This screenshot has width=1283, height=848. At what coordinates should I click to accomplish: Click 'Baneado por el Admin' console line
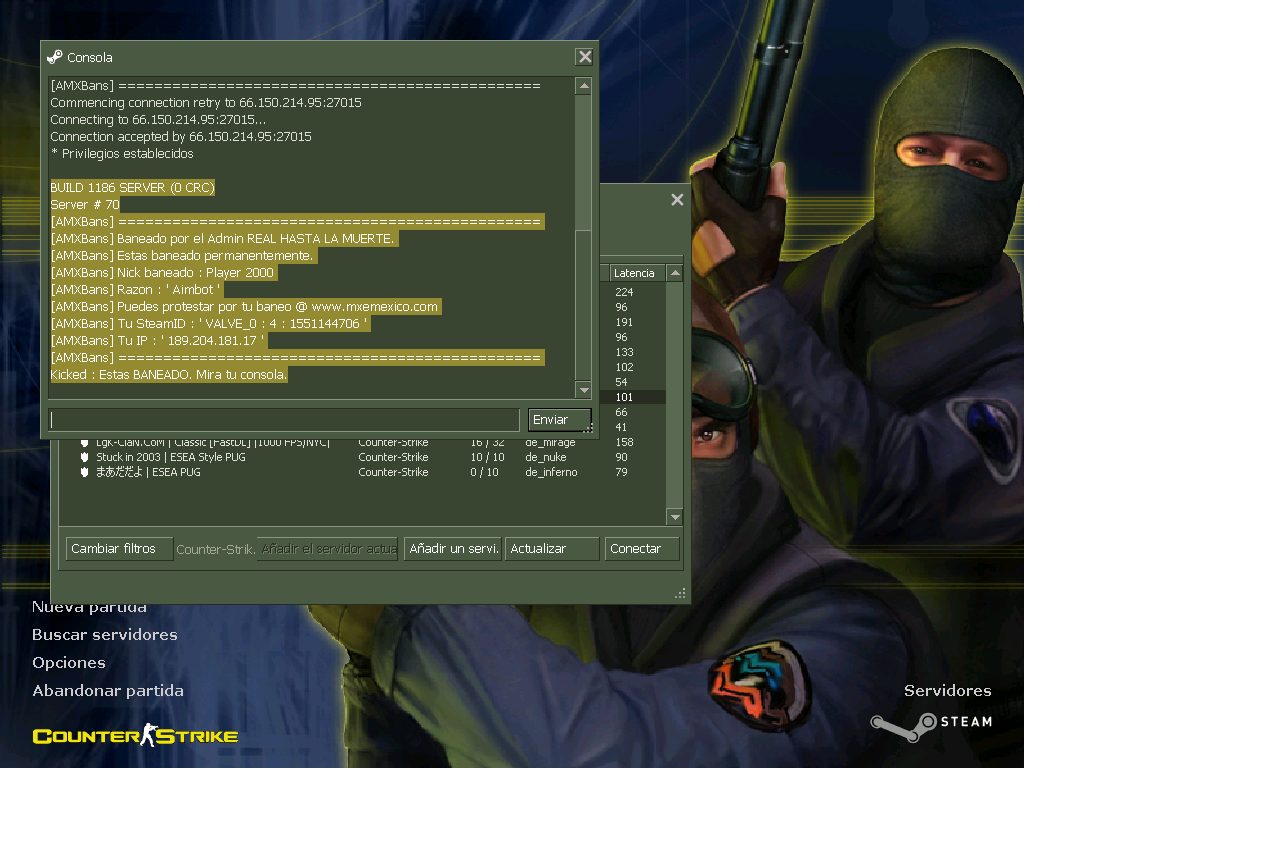pos(224,238)
